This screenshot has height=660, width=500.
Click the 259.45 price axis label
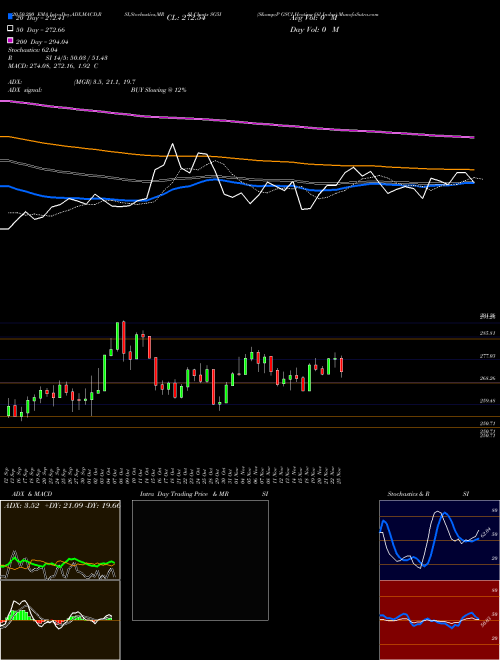tap(487, 401)
